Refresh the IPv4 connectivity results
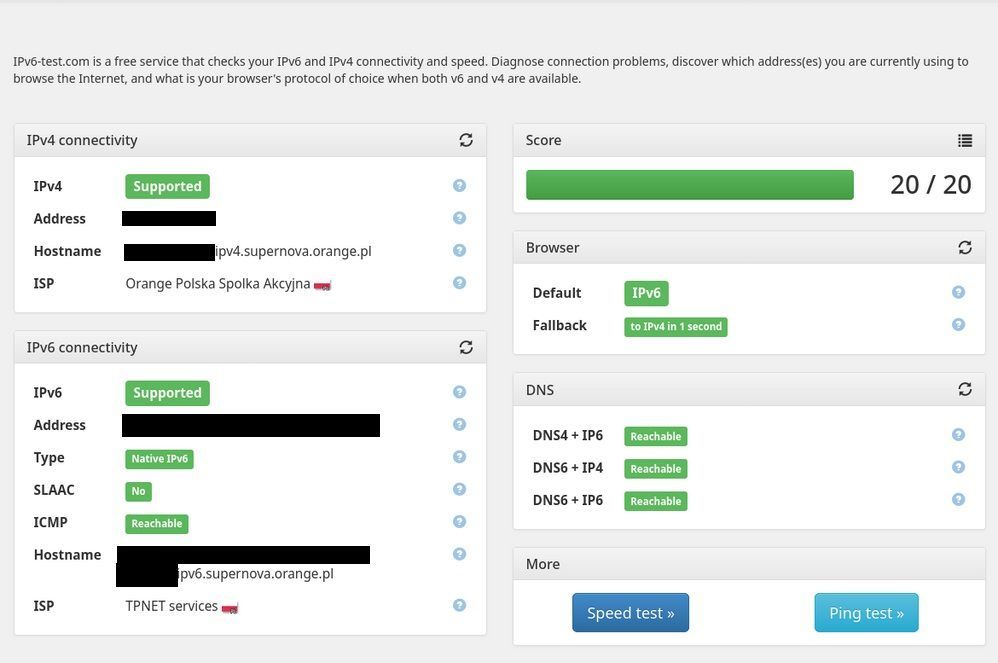The height and width of the screenshot is (663, 998). tap(466, 140)
